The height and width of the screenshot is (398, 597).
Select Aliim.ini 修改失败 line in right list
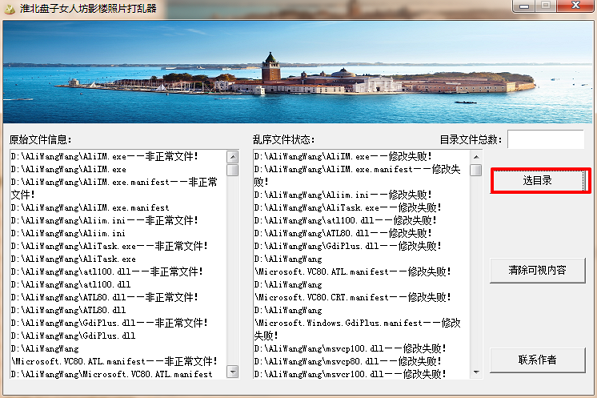(343, 195)
